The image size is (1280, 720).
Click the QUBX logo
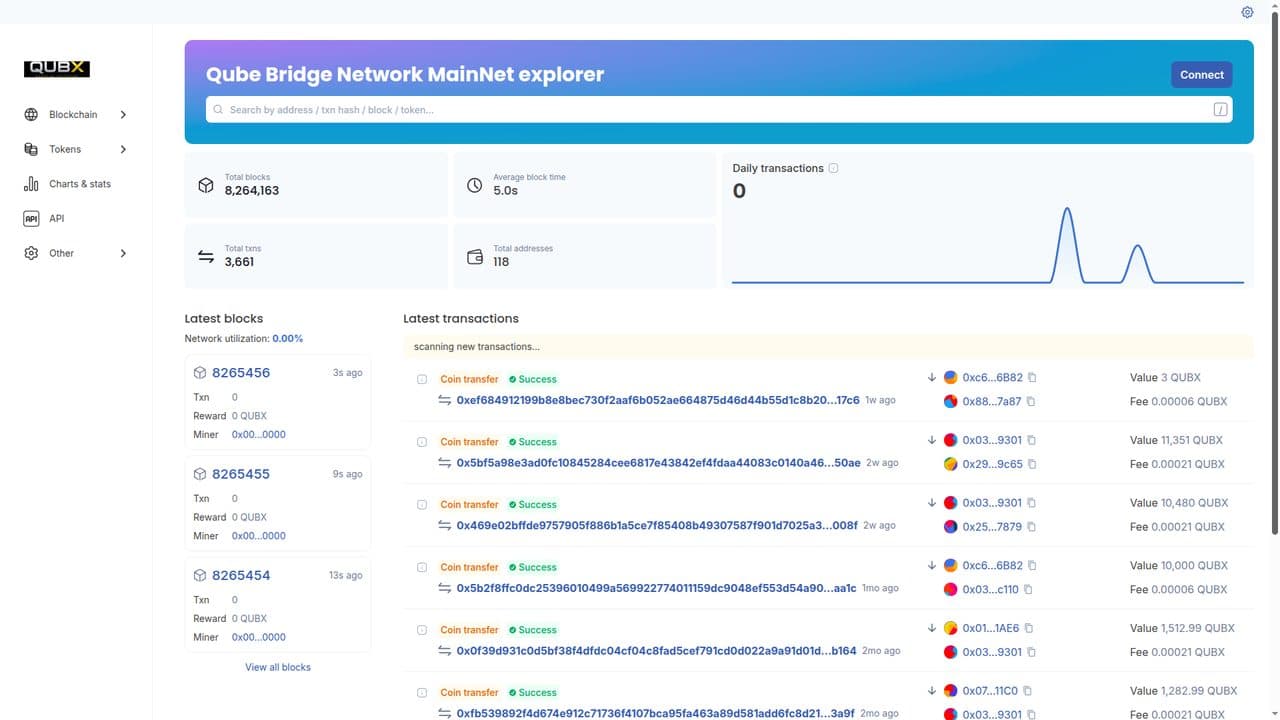[x=57, y=69]
